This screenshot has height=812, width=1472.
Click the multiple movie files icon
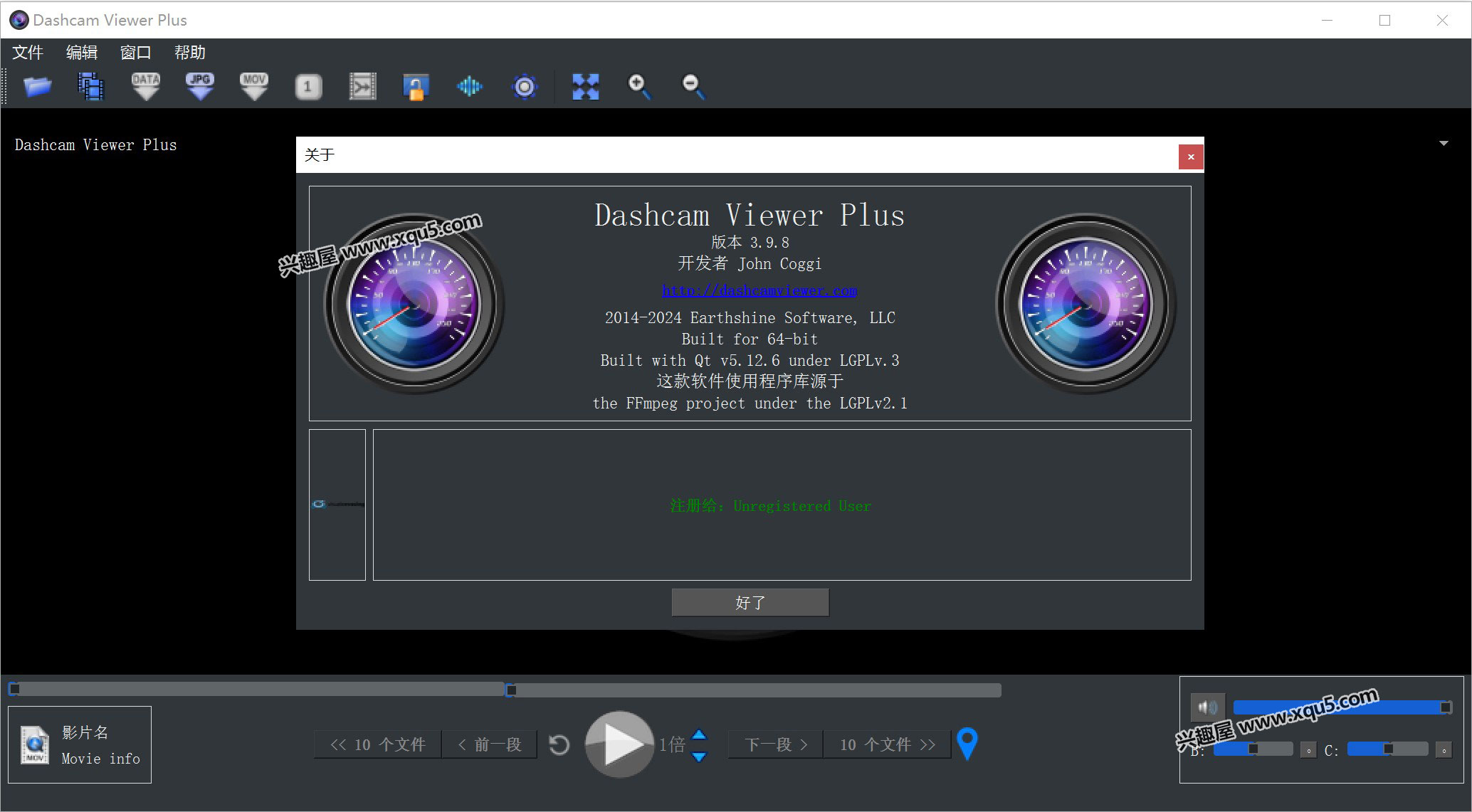click(x=91, y=87)
